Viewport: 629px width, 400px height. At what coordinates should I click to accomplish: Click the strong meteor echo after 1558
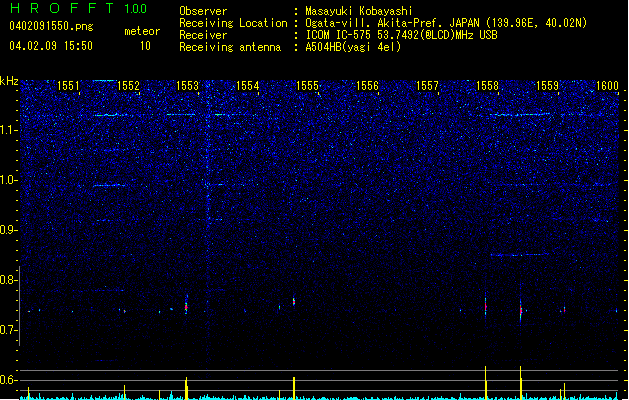click(521, 310)
